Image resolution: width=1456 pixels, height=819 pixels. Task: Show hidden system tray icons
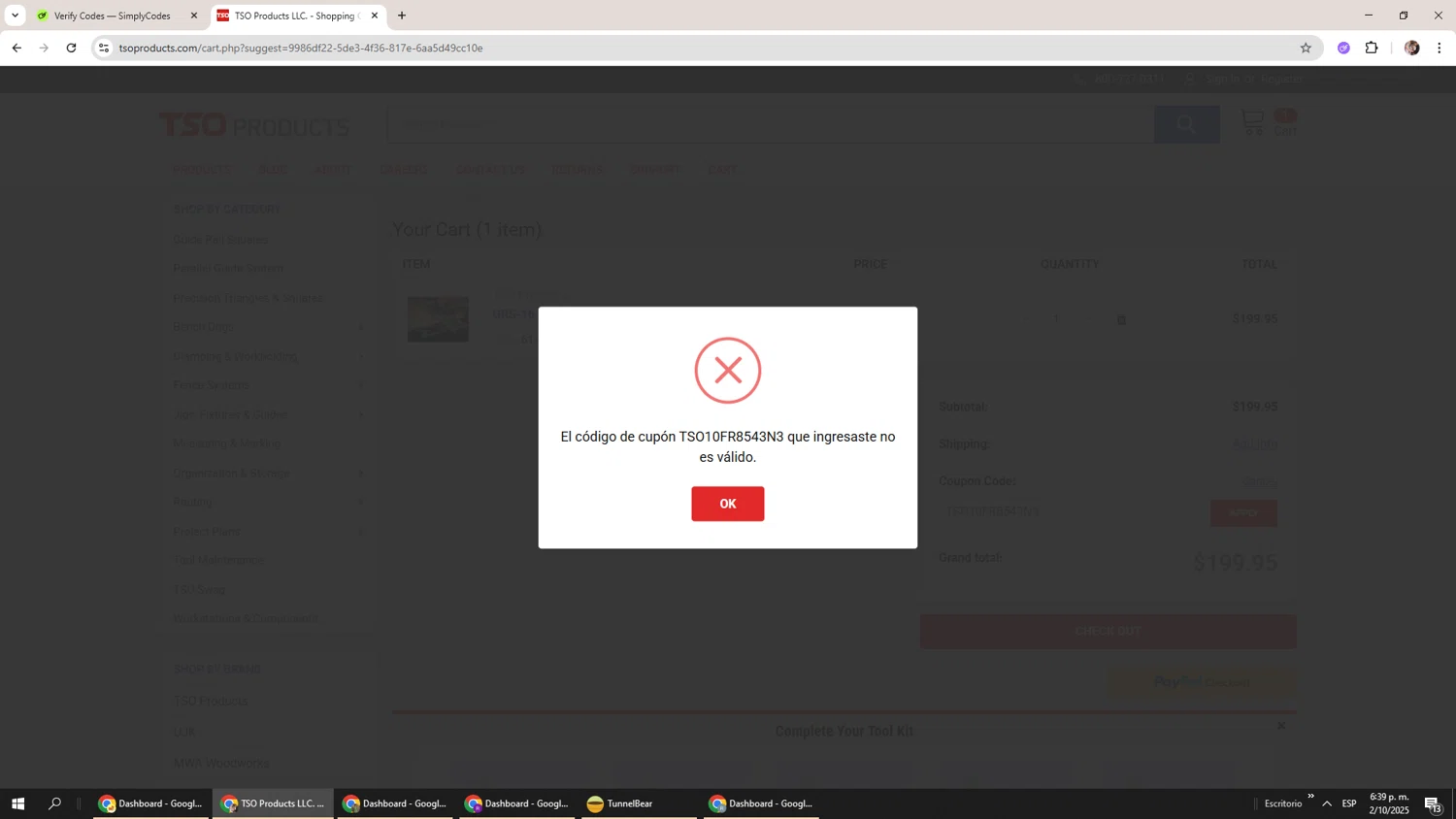(x=1327, y=803)
